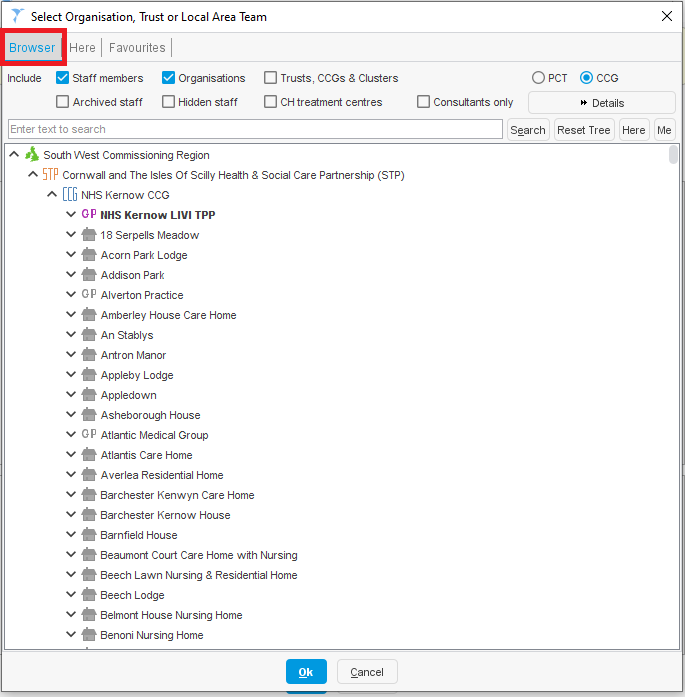Expand the Amberley House Care Home node

click(71, 315)
